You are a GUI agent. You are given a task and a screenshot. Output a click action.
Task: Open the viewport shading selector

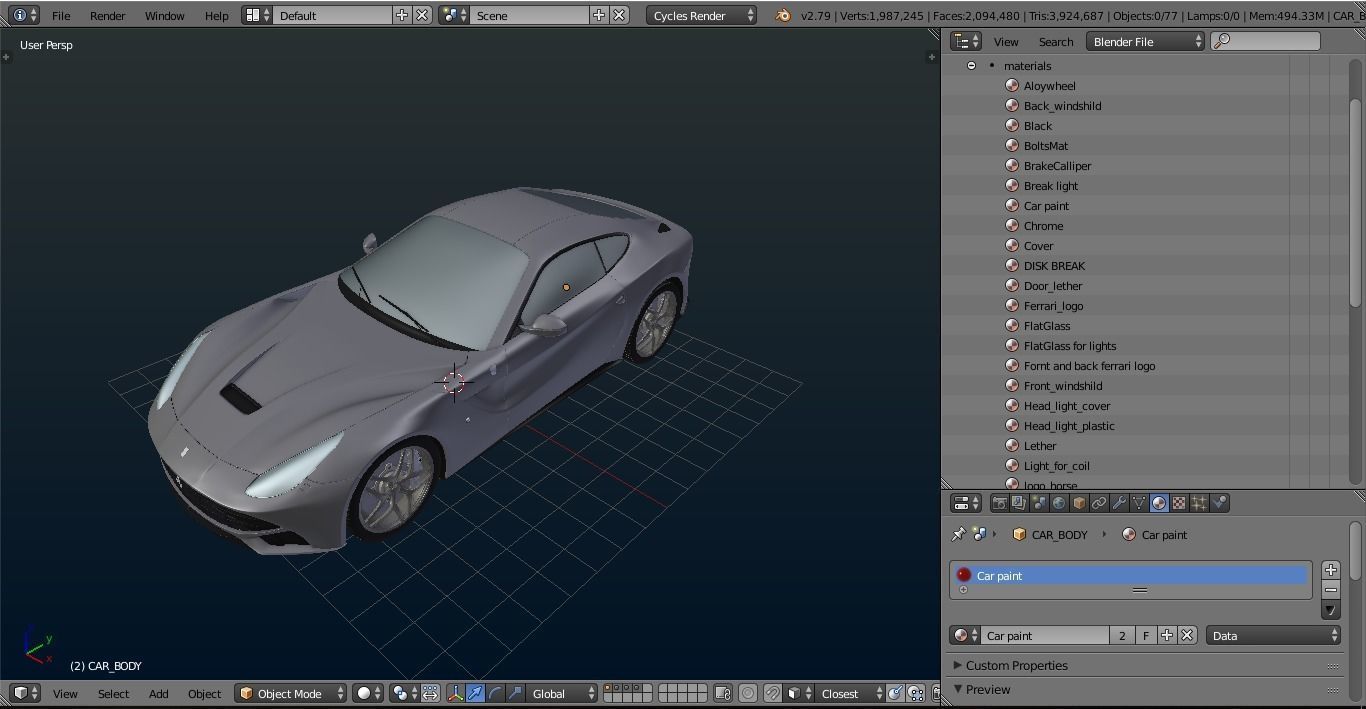(x=369, y=693)
